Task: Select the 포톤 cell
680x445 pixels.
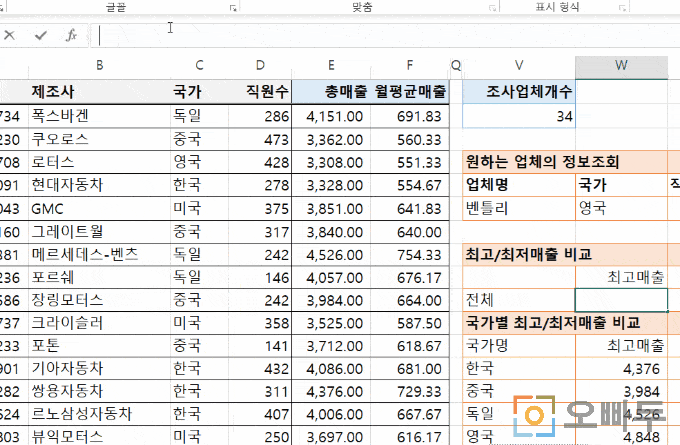Action: (x=100, y=346)
